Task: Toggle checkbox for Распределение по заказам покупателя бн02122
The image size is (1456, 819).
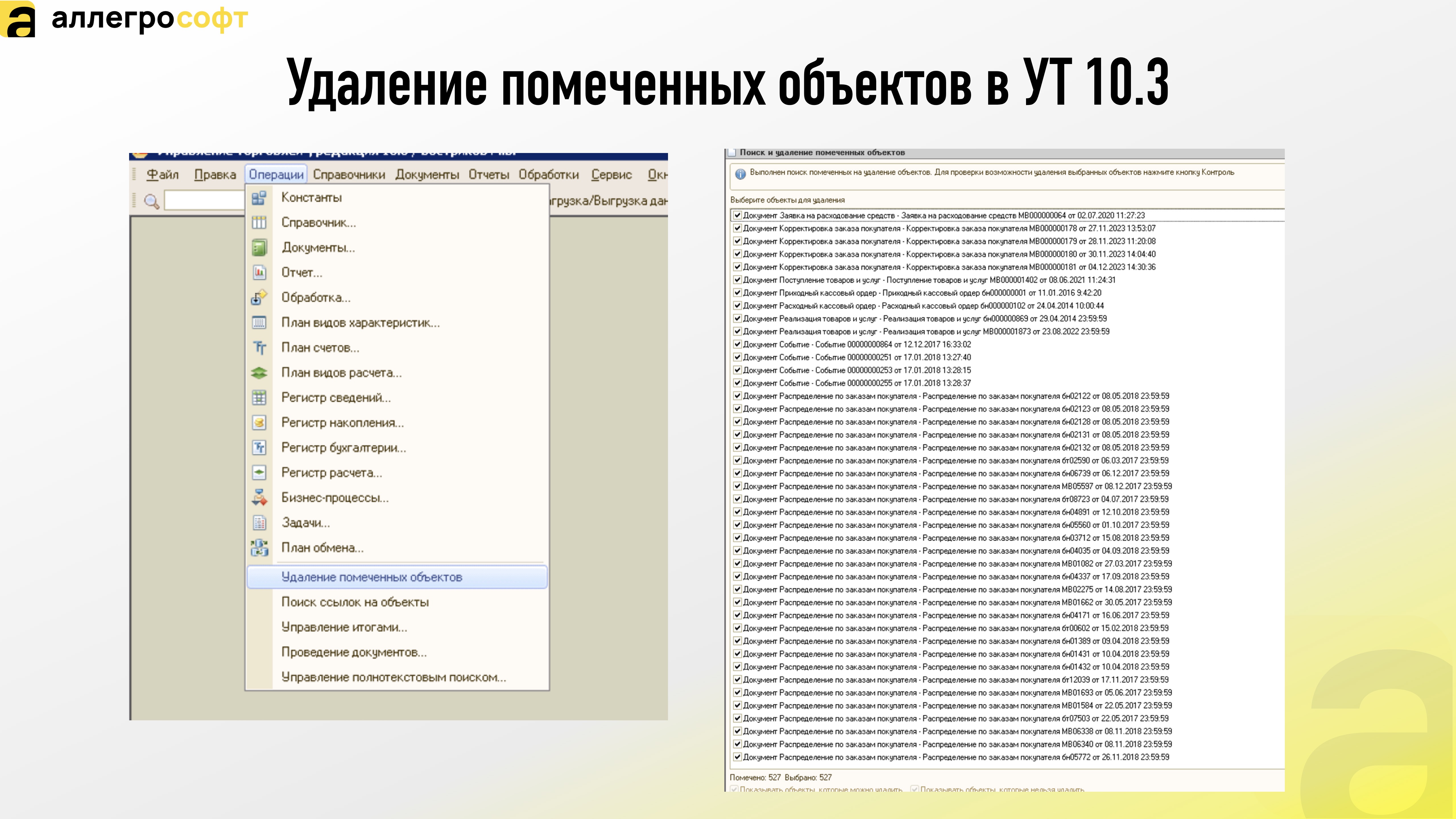Action: click(x=737, y=396)
